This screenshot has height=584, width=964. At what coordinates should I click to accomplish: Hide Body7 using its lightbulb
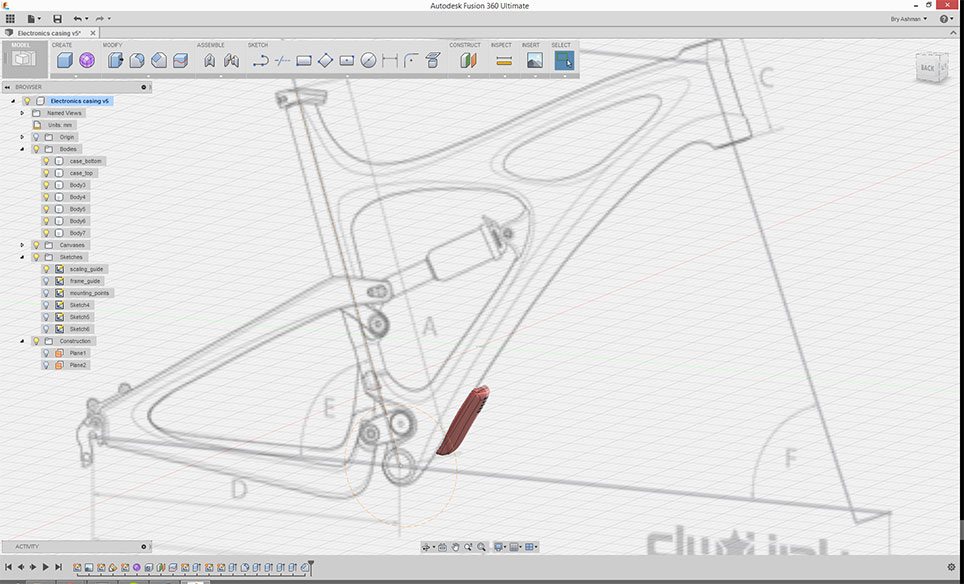tap(46, 233)
